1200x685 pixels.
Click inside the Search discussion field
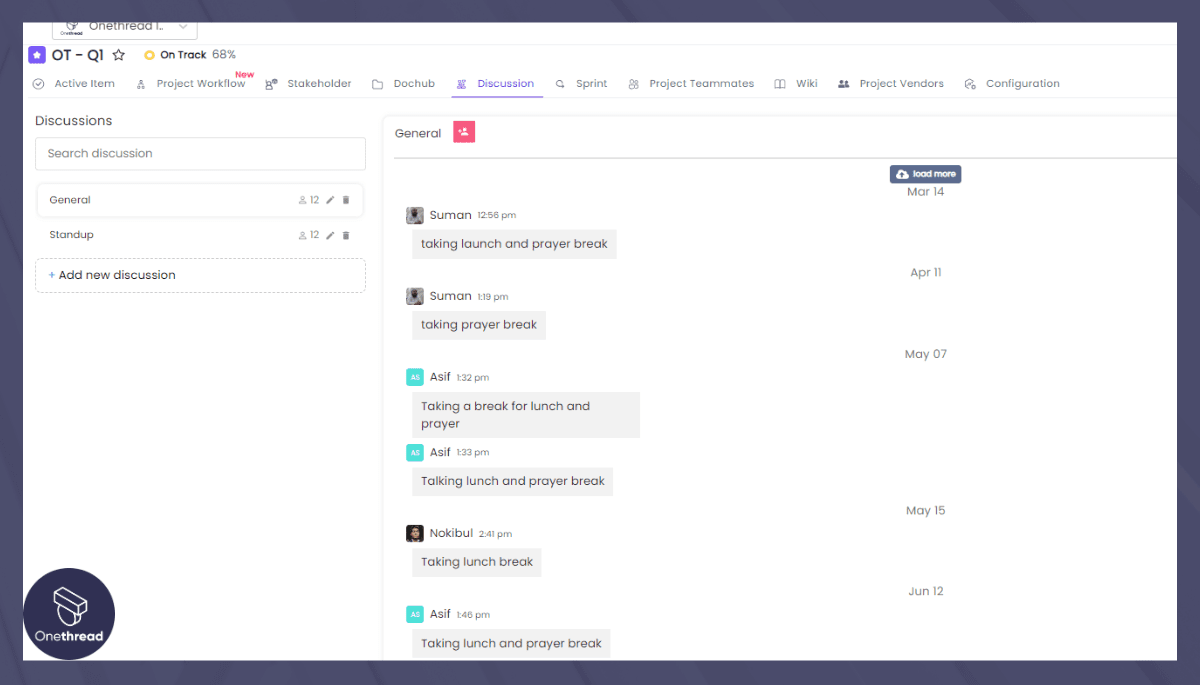200,153
